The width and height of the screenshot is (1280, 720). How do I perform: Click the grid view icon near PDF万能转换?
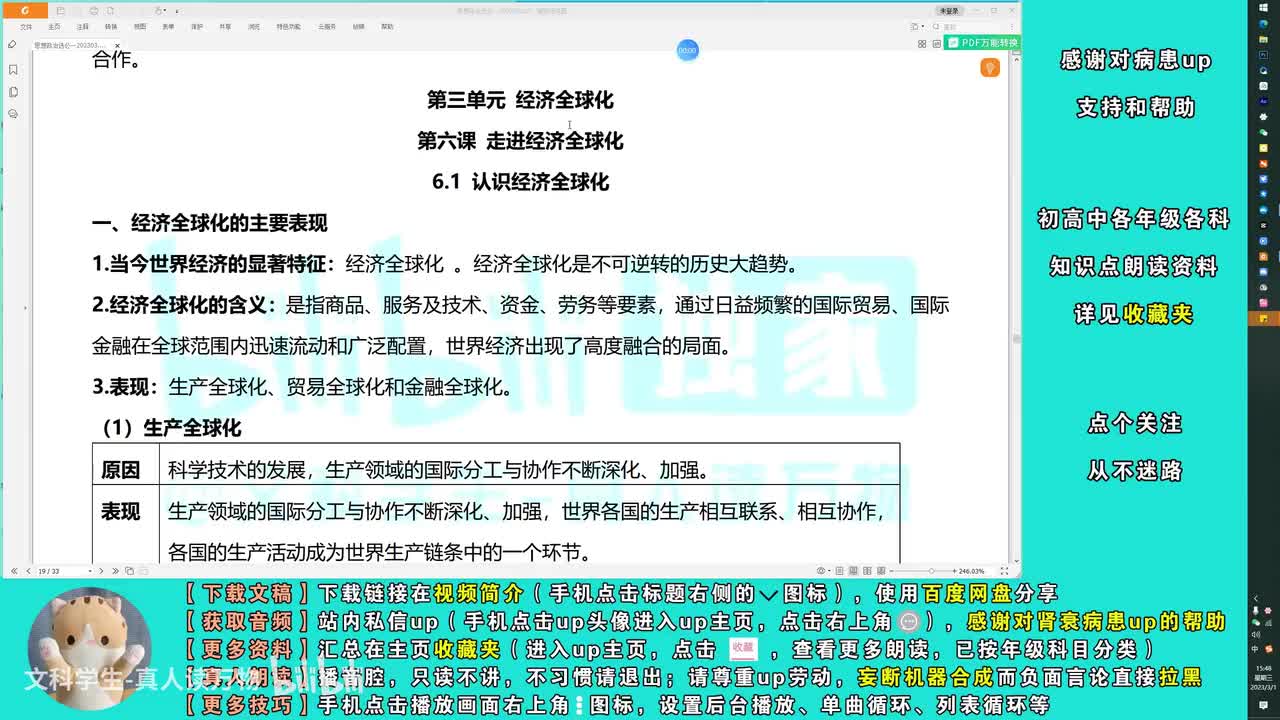coord(922,43)
